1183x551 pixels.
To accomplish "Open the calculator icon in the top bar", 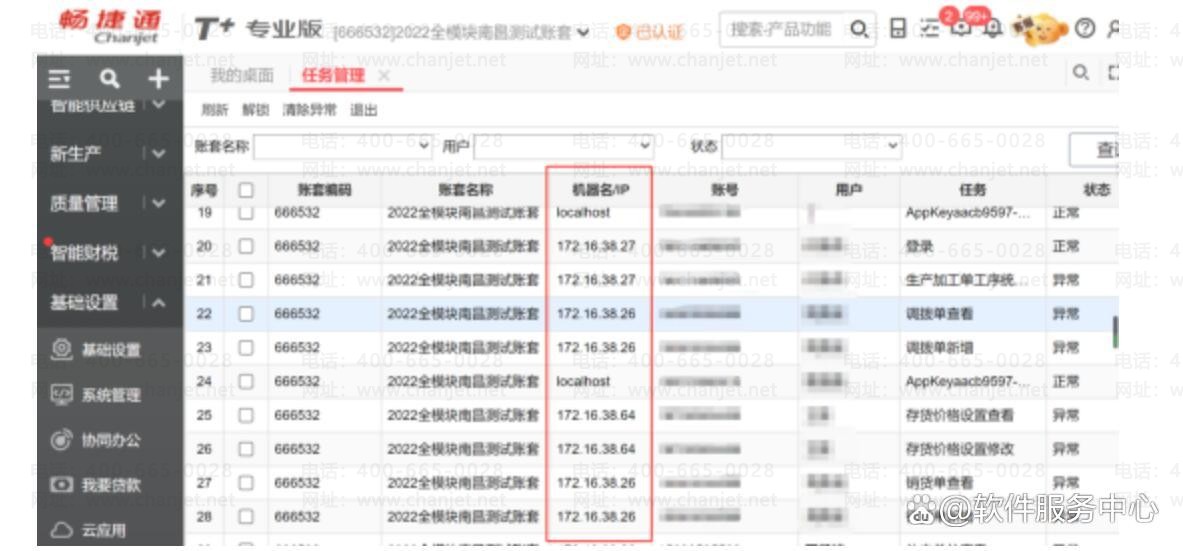I will pos(897,29).
